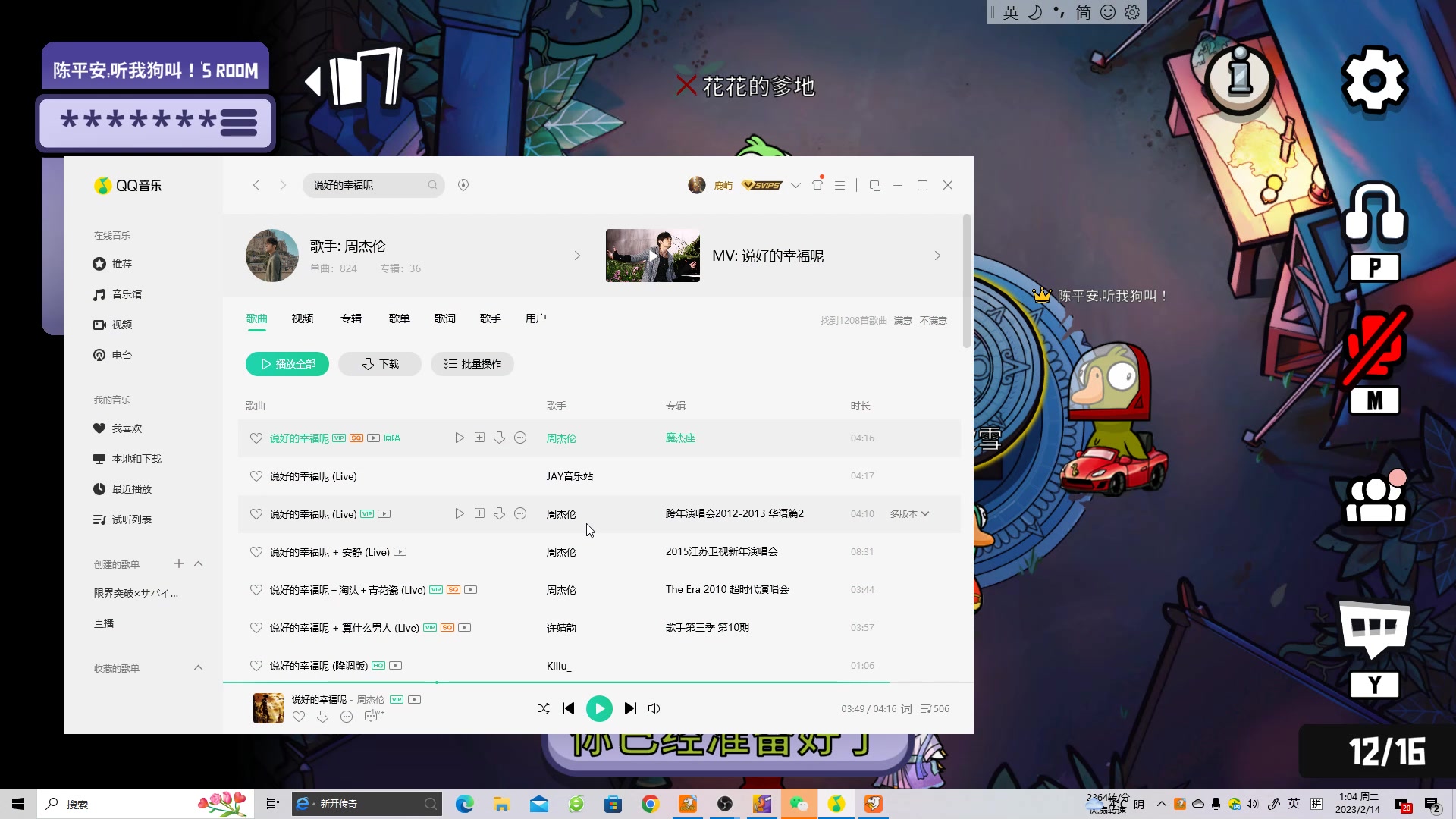Mark search results 满意
Viewport: 1456px width, 819px height.
tap(903, 321)
